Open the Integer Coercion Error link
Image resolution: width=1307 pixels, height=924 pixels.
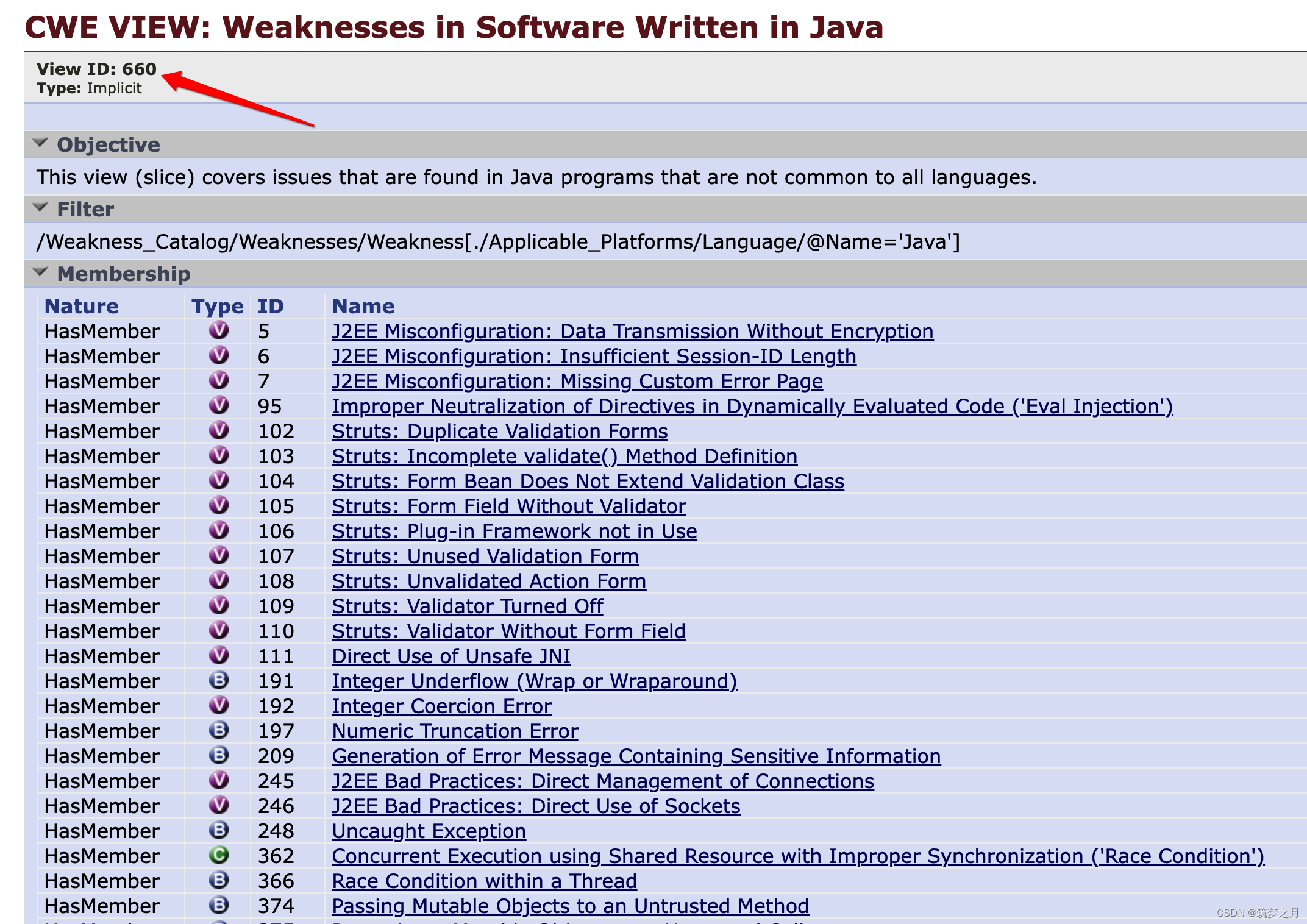click(441, 706)
